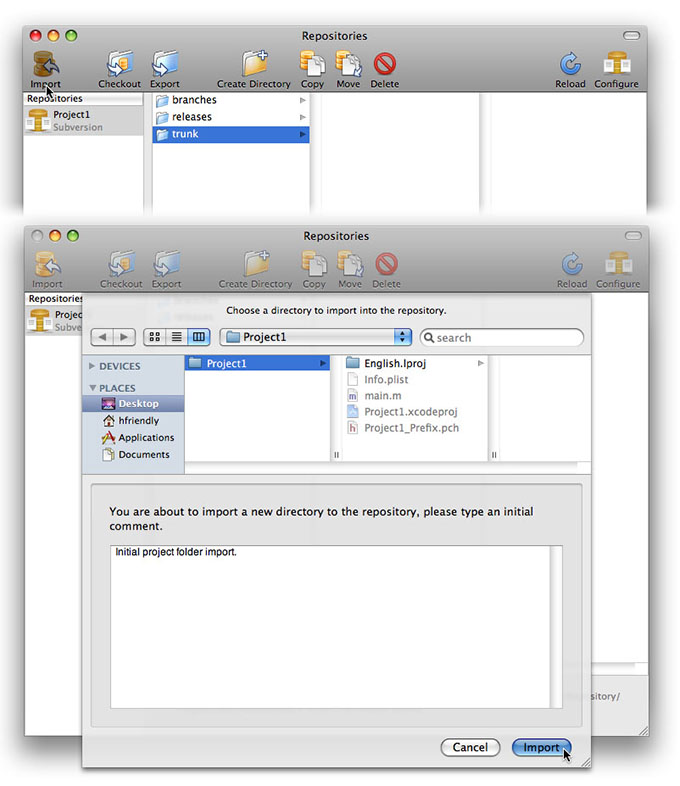The width and height of the screenshot is (680, 786).
Task: Click Checkout icon in top Repositories window
Action: pyautogui.click(x=119, y=64)
